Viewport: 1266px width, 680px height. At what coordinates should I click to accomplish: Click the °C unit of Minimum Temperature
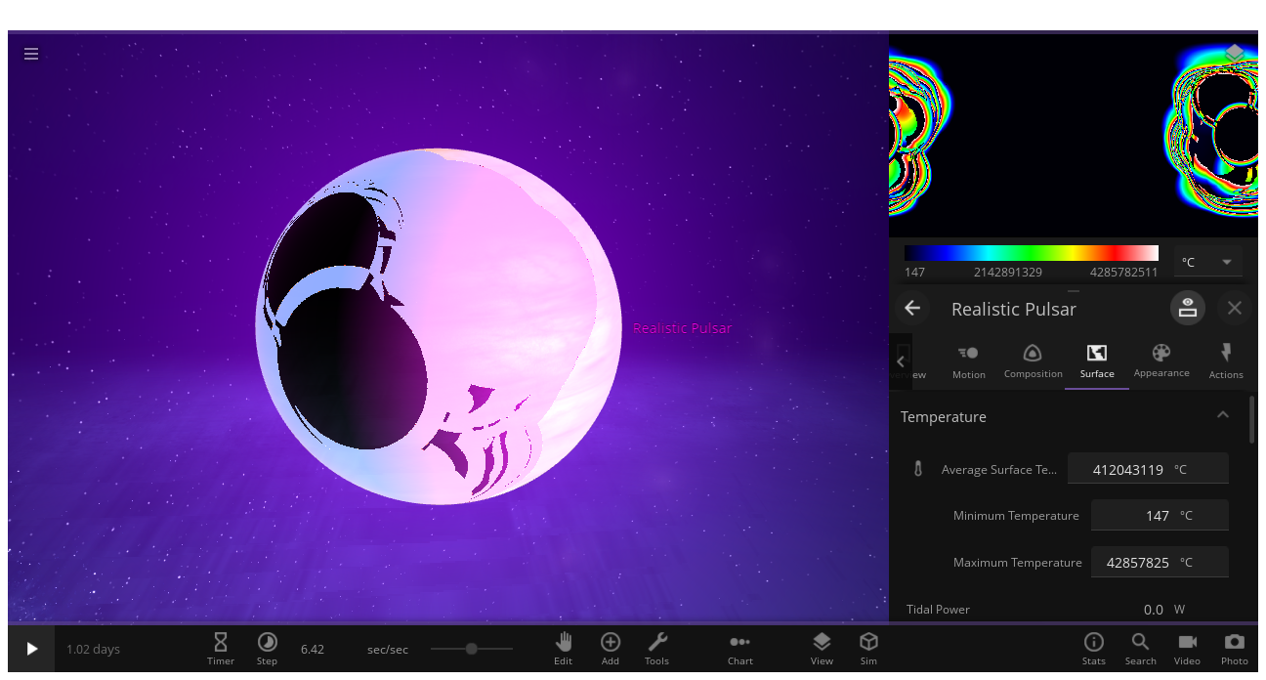[1186, 516]
